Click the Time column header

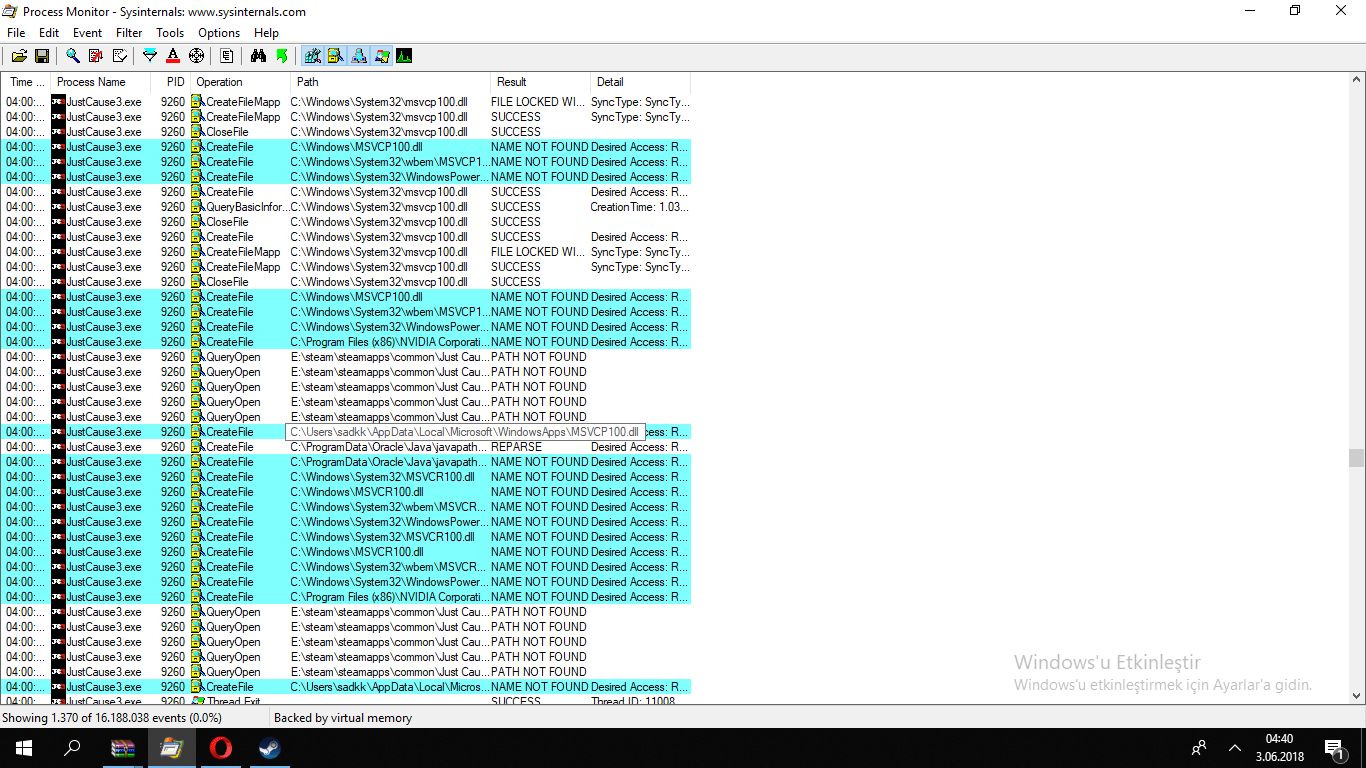(x=26, y=82)
